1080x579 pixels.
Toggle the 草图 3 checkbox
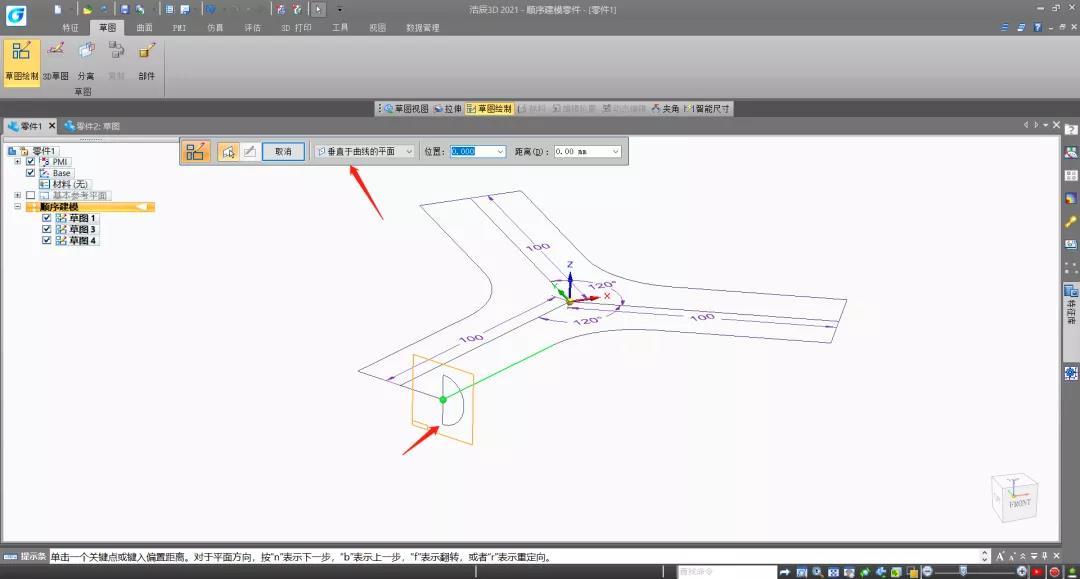[47, 229]
